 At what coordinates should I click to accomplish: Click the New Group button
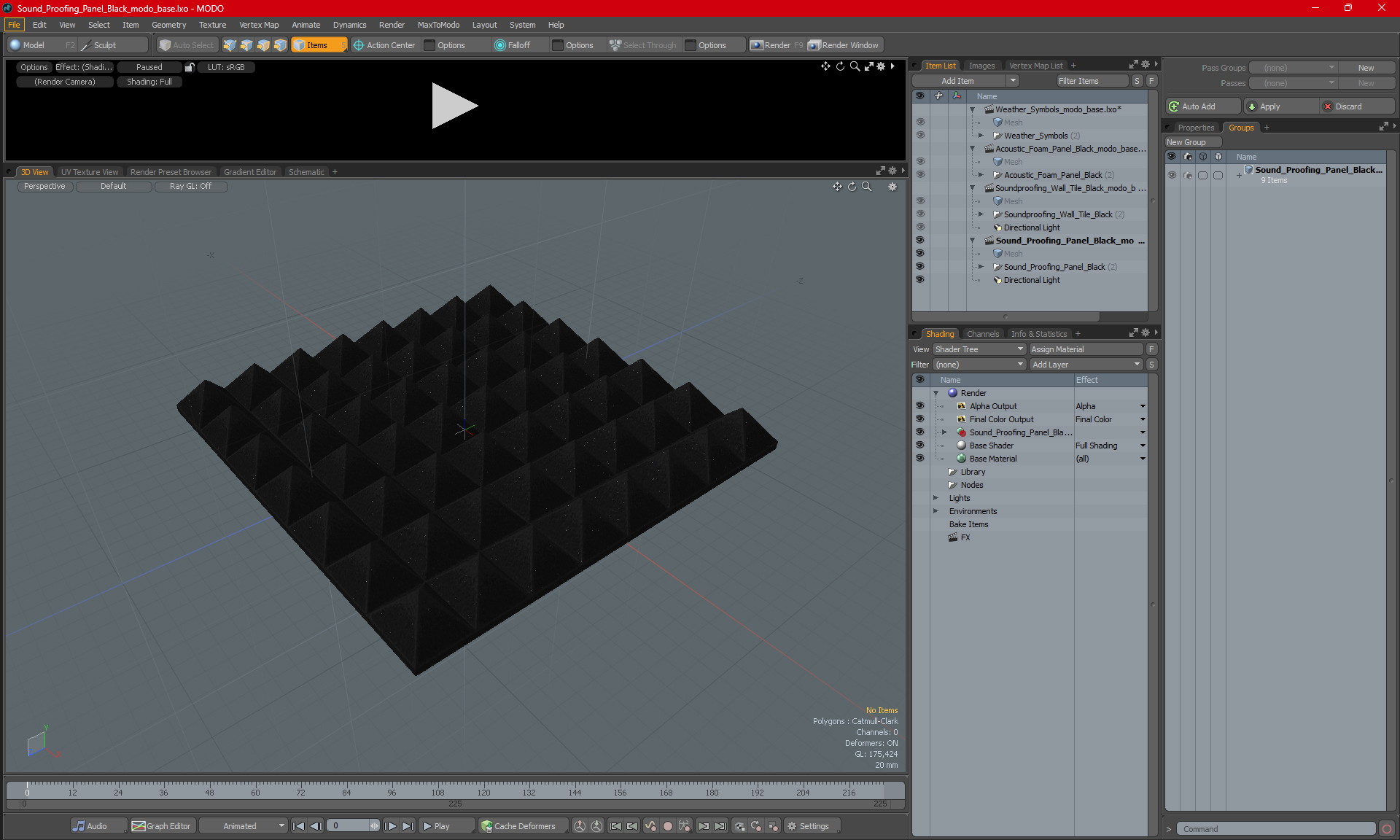(1193, 142)
